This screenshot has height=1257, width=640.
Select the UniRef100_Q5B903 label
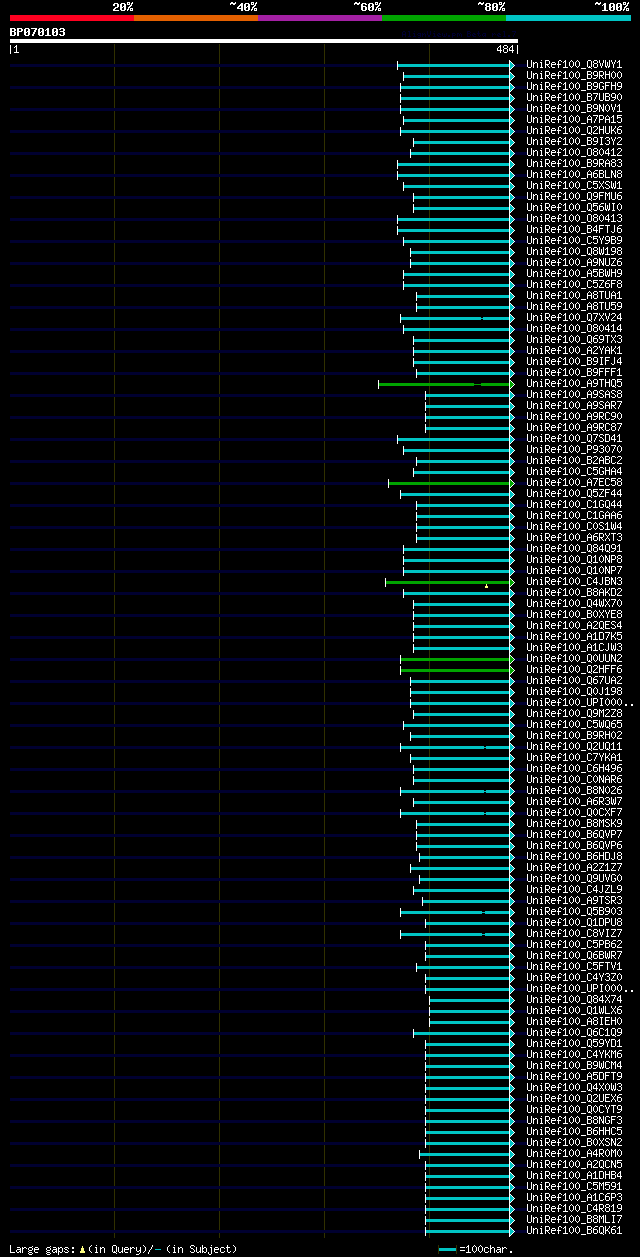point(574,911)
